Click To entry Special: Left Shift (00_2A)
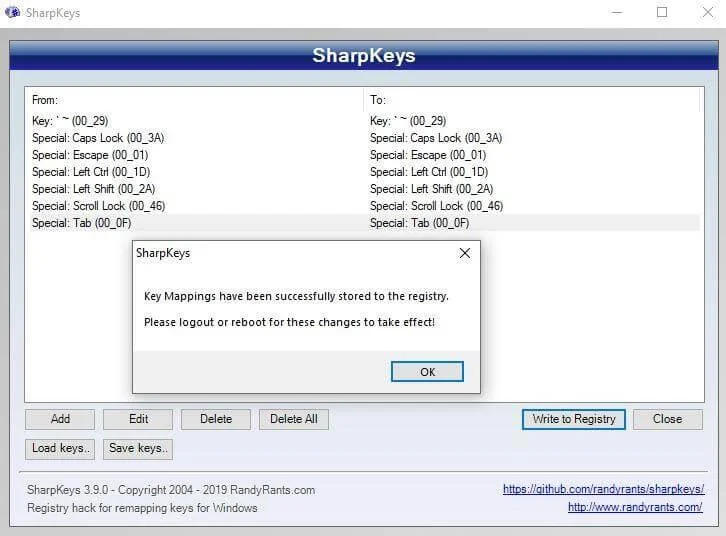Image resolution: width=726 pixels, height=536 pixels. (432, 189)
